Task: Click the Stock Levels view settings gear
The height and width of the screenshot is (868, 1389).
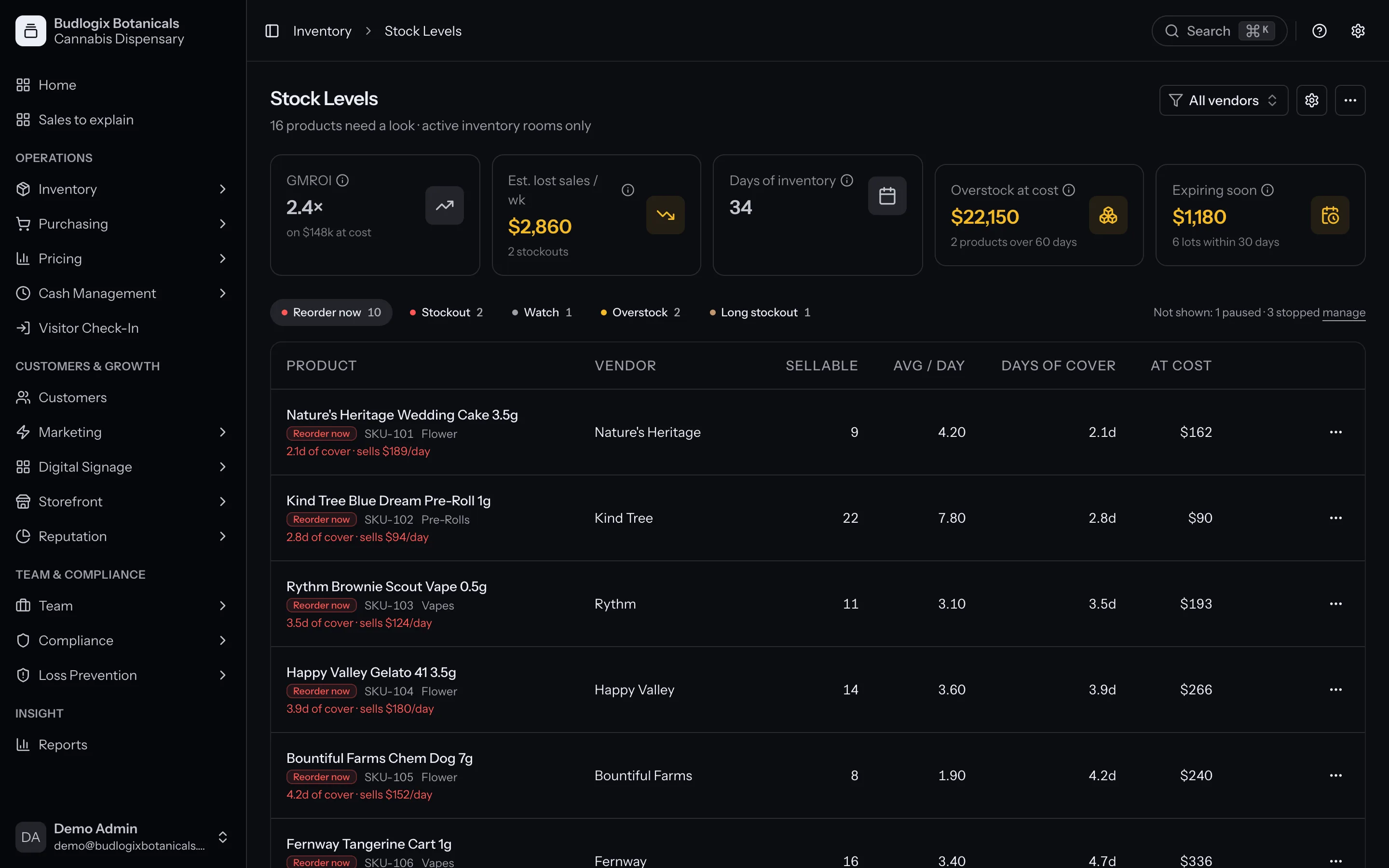Action: [1311, 100]
